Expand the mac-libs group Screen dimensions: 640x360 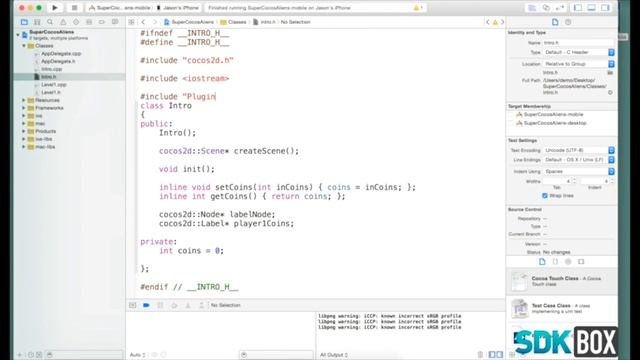click(x=24, y=147)
